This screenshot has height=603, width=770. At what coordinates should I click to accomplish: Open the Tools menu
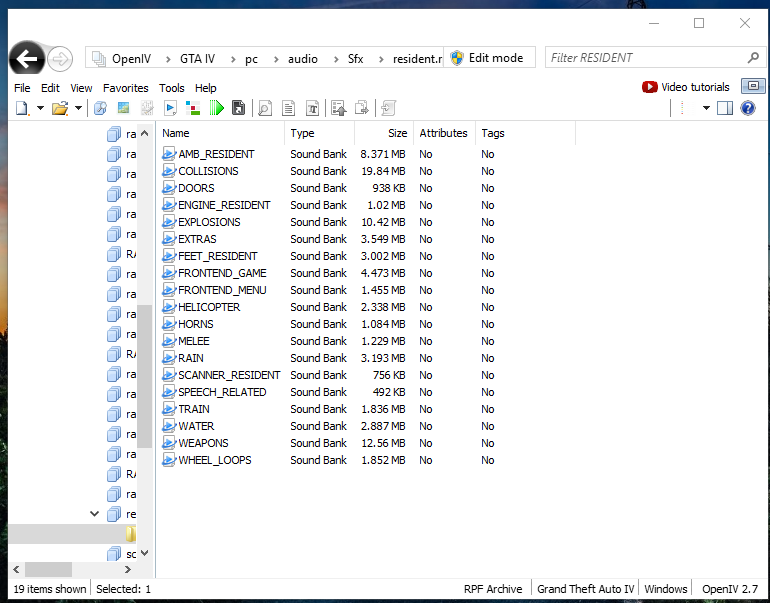171,88
